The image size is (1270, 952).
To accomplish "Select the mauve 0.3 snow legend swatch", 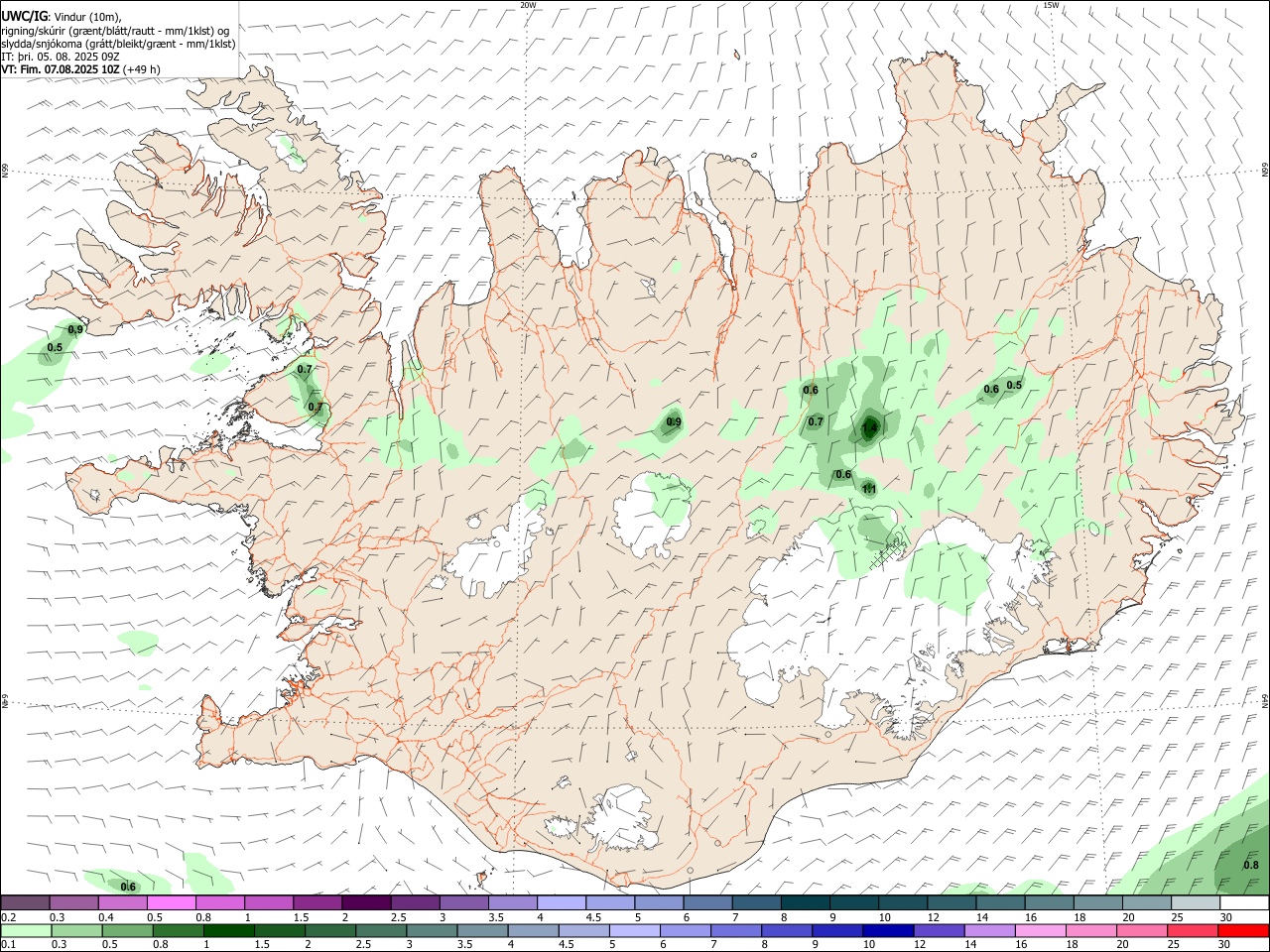I will 73,903.
